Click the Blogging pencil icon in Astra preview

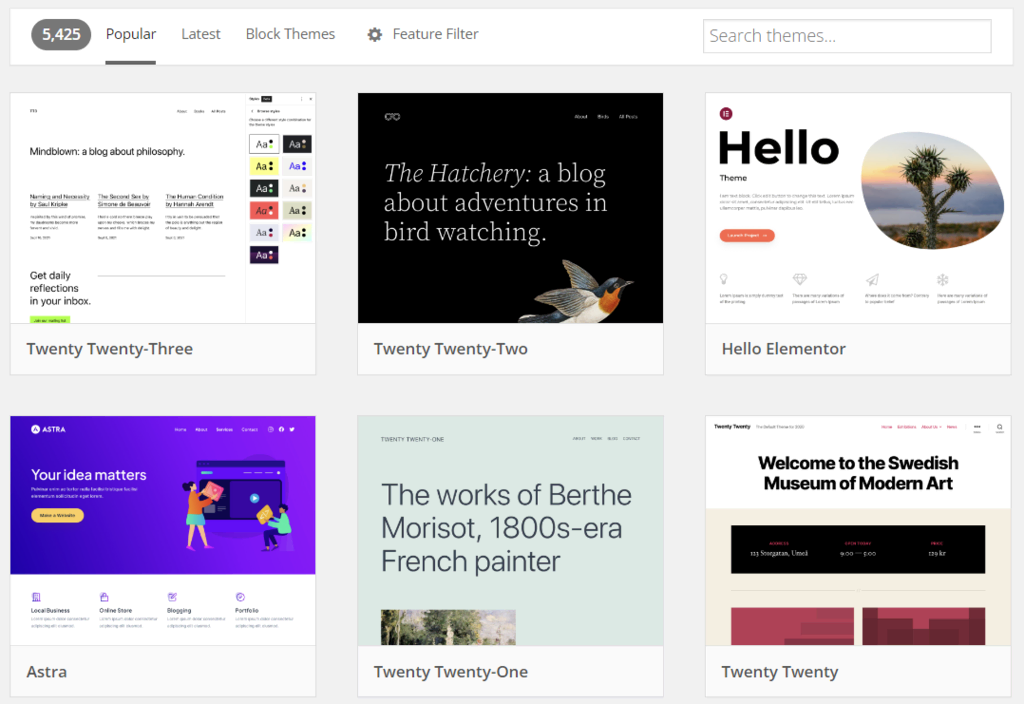pos(173,597)
